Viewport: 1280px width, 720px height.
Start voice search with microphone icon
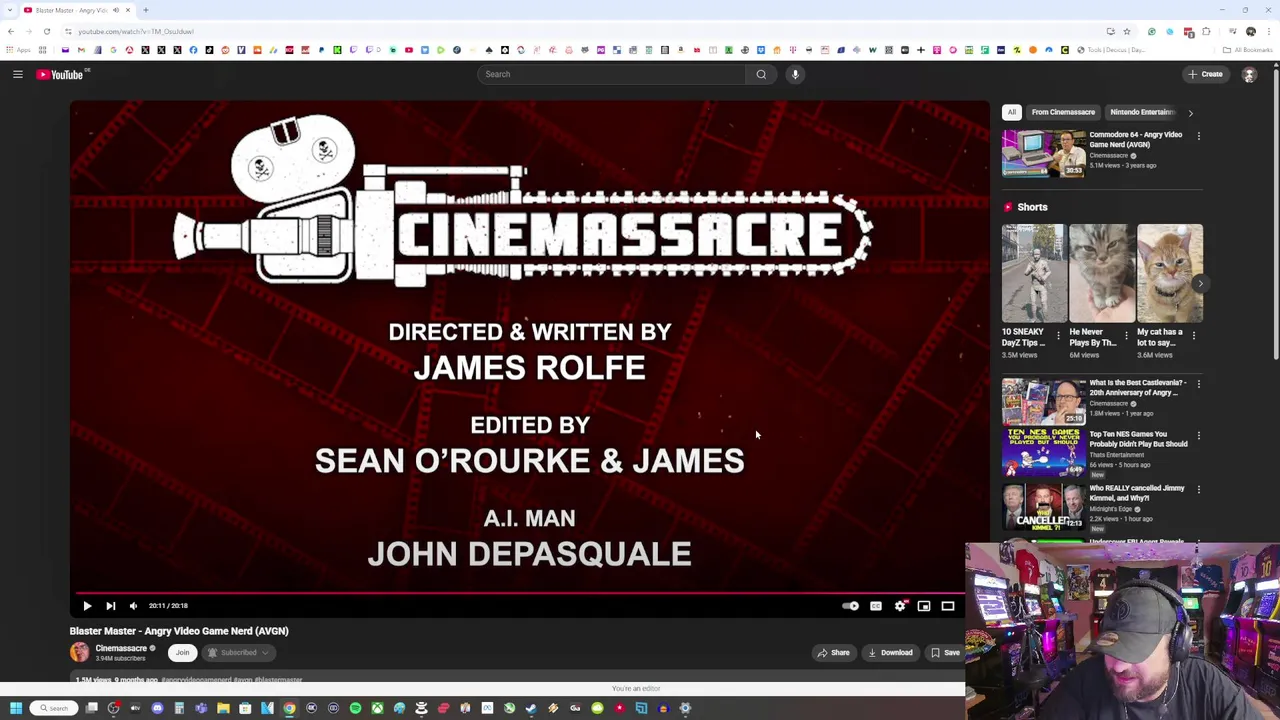tap(795, 74)
